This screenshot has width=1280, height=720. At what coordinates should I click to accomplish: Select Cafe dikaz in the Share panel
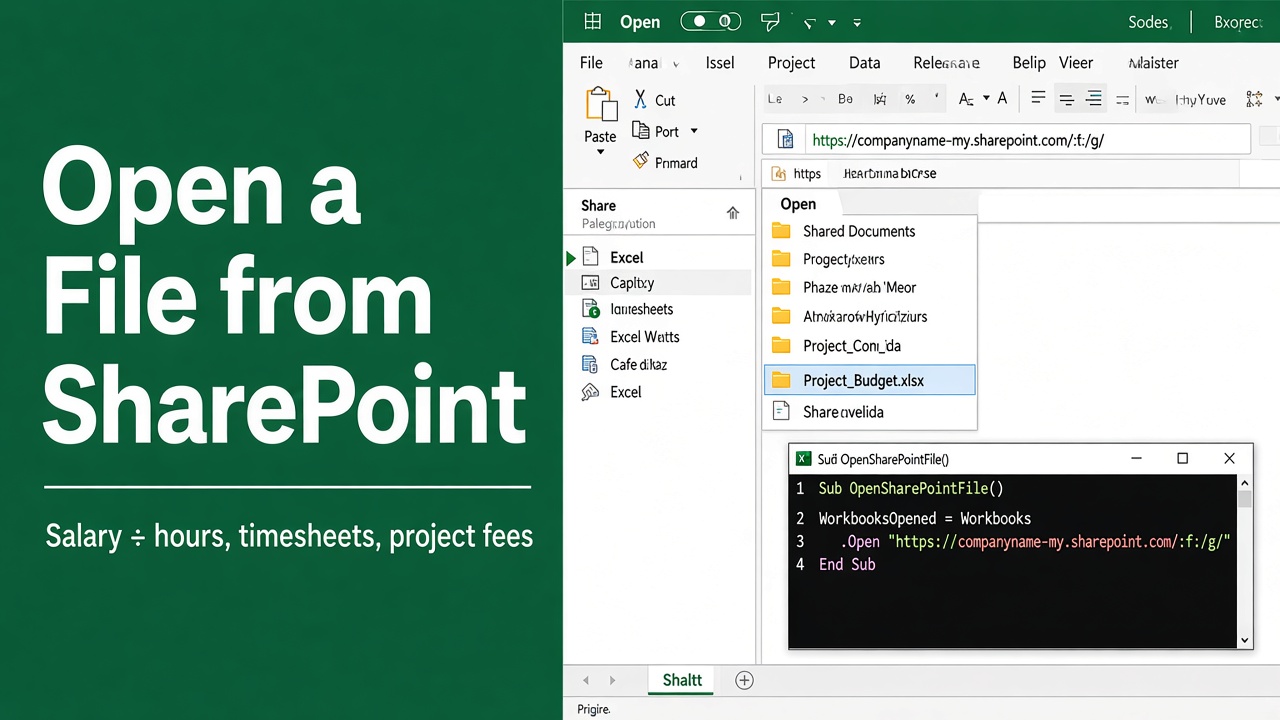[638, 365]
